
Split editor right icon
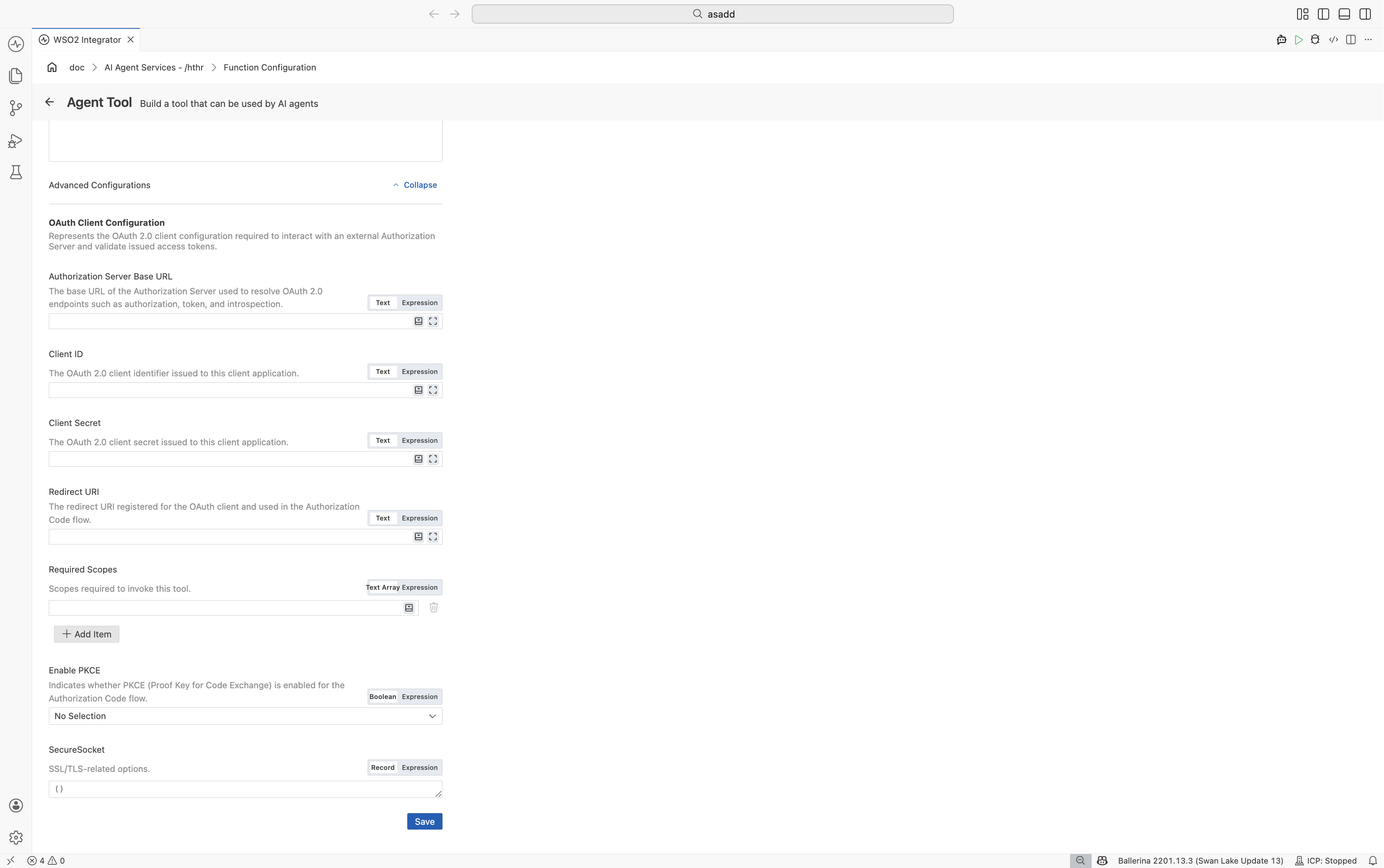point(1351,40)
